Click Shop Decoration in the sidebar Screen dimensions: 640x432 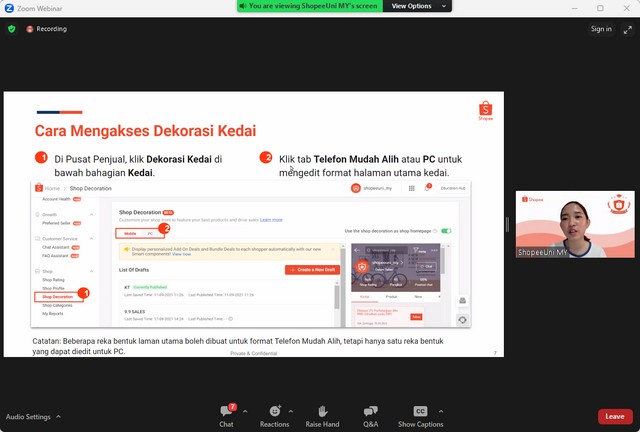tap(57, 297)
